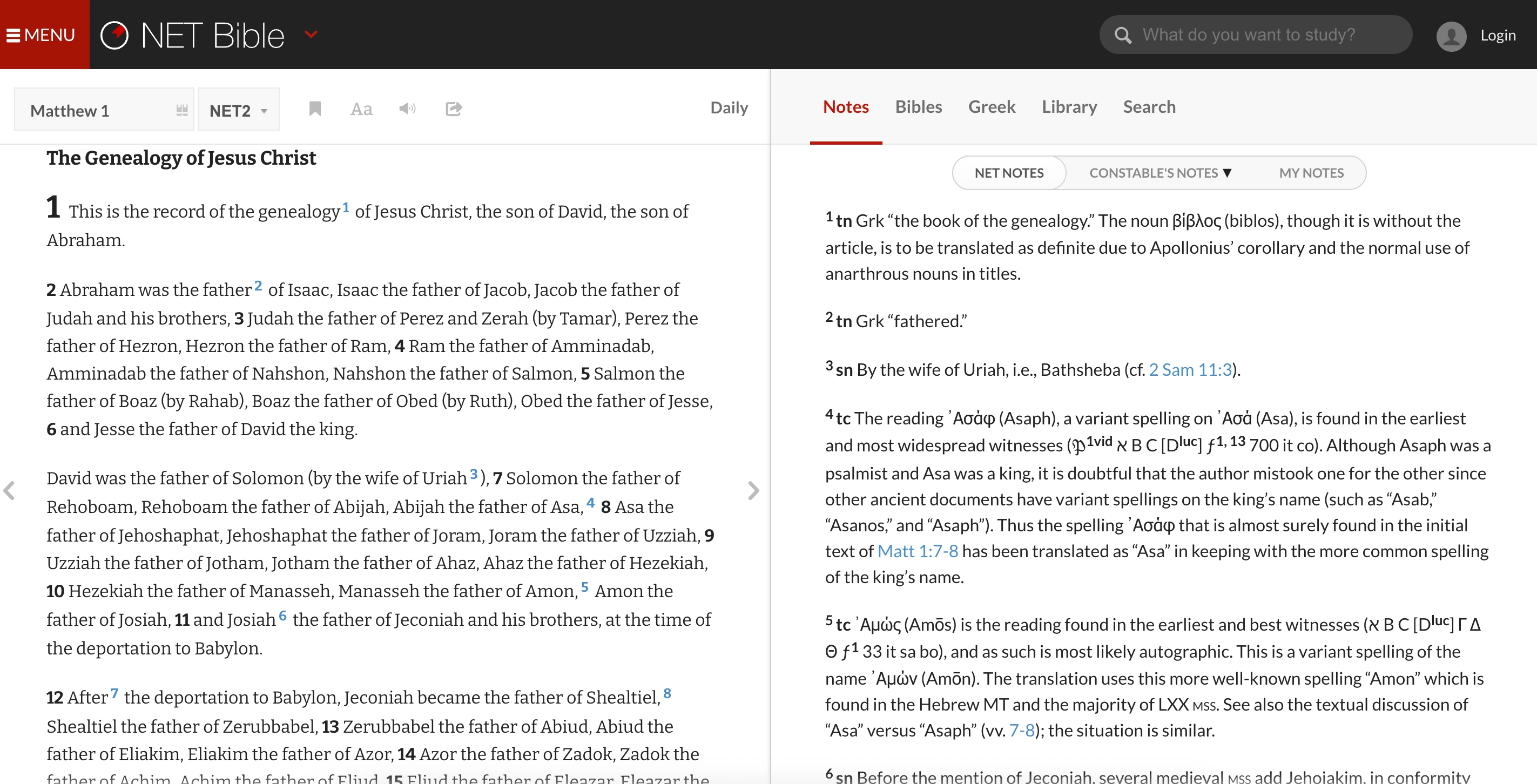Image resolution: width=1537 pixels, height=784 pixels.
Task: Select the NET NOTES toggle
Action: click(x=1009, y=173)
